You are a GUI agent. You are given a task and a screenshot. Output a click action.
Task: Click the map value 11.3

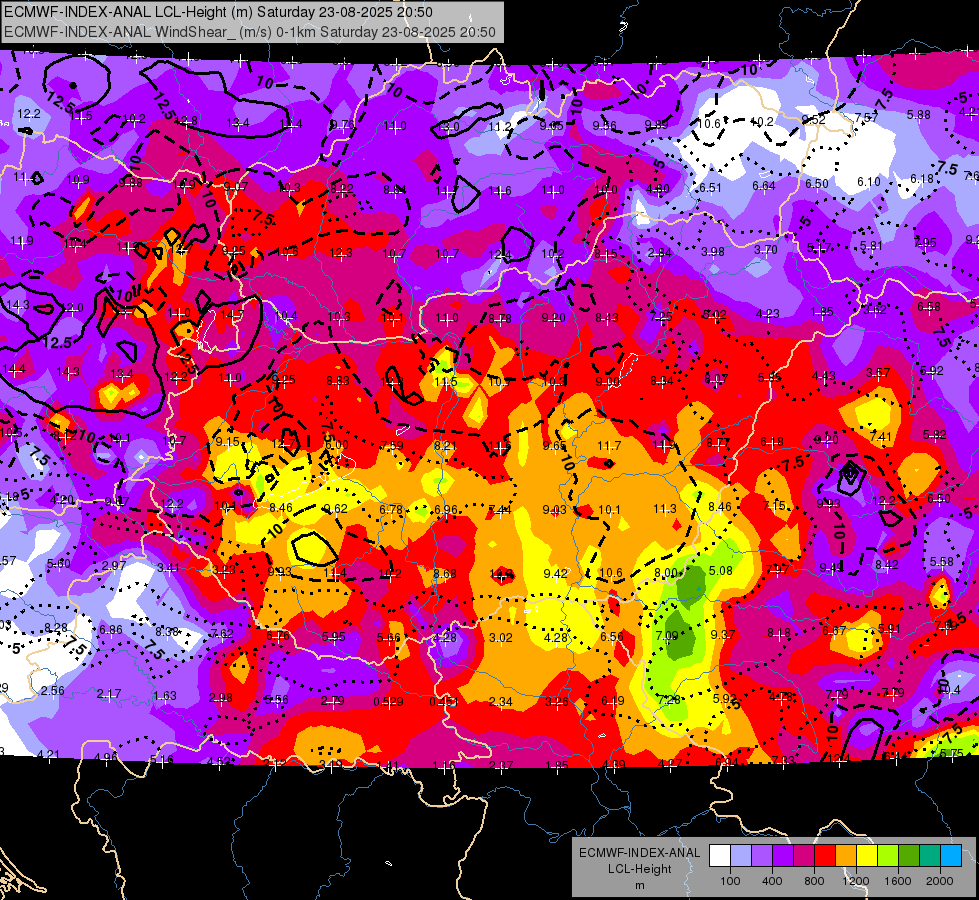664,508
